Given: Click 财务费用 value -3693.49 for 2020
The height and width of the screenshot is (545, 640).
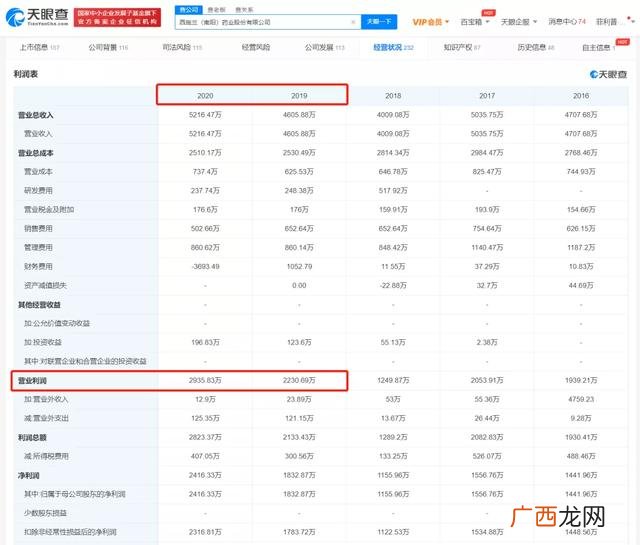Looking at the screenshot, I should [x=205, y=267].
